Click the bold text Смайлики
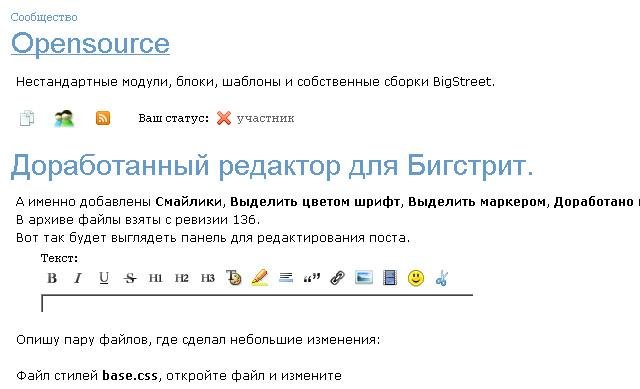This screenshot has width=640, height=389. tap(189, 202)
